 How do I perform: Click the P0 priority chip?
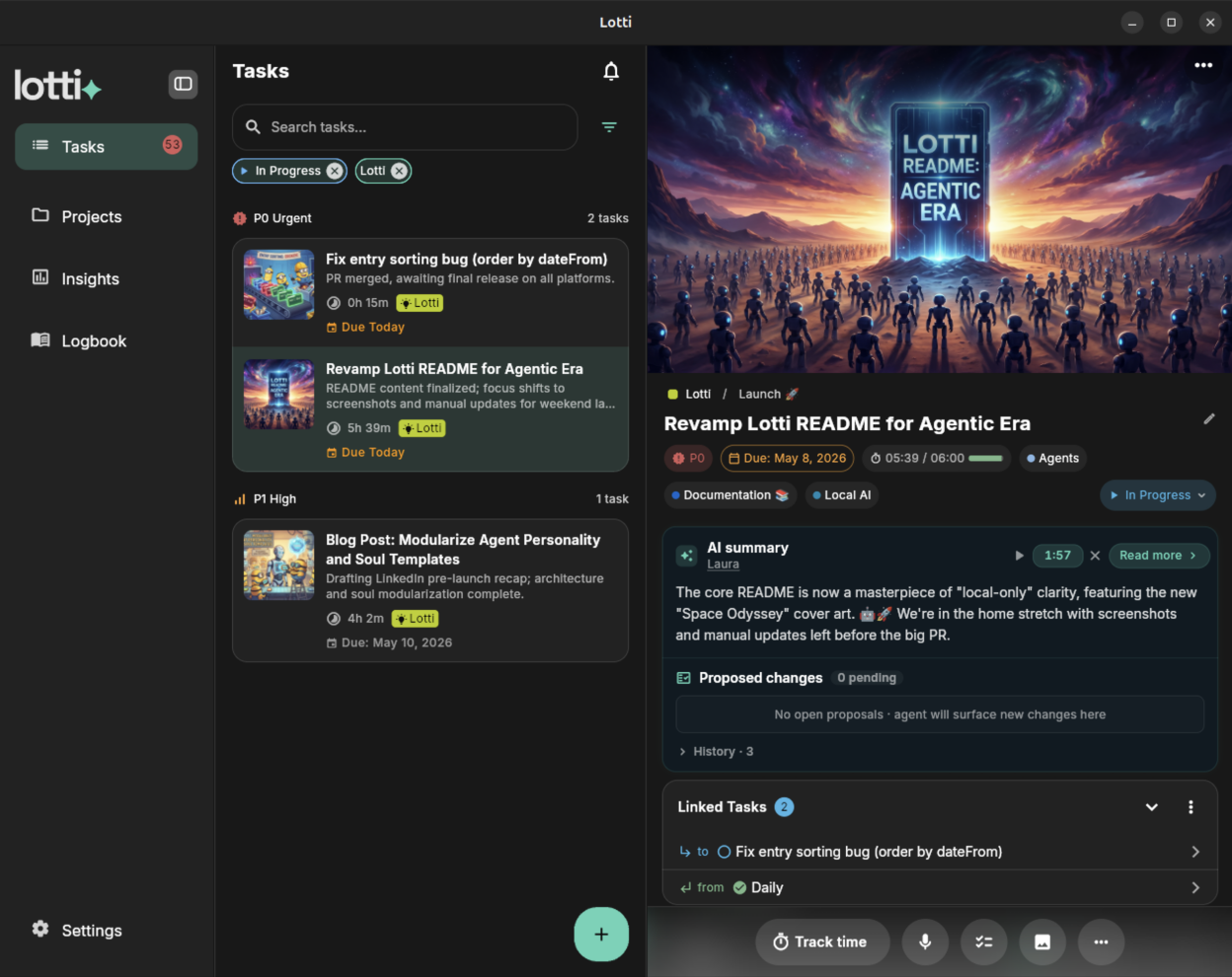(689, 458)
